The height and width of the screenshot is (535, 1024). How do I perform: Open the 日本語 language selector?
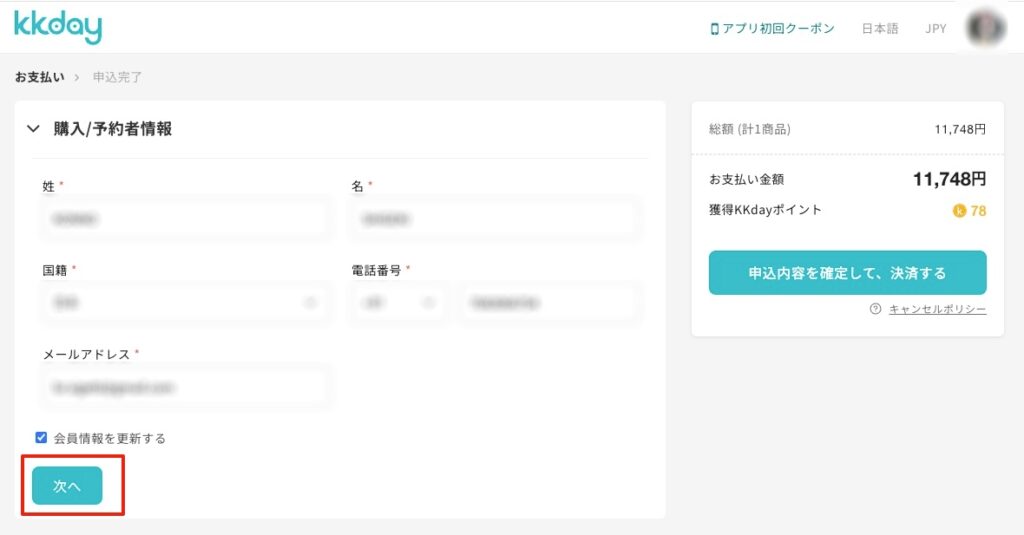pyautogui.click(x=880, y=29)
